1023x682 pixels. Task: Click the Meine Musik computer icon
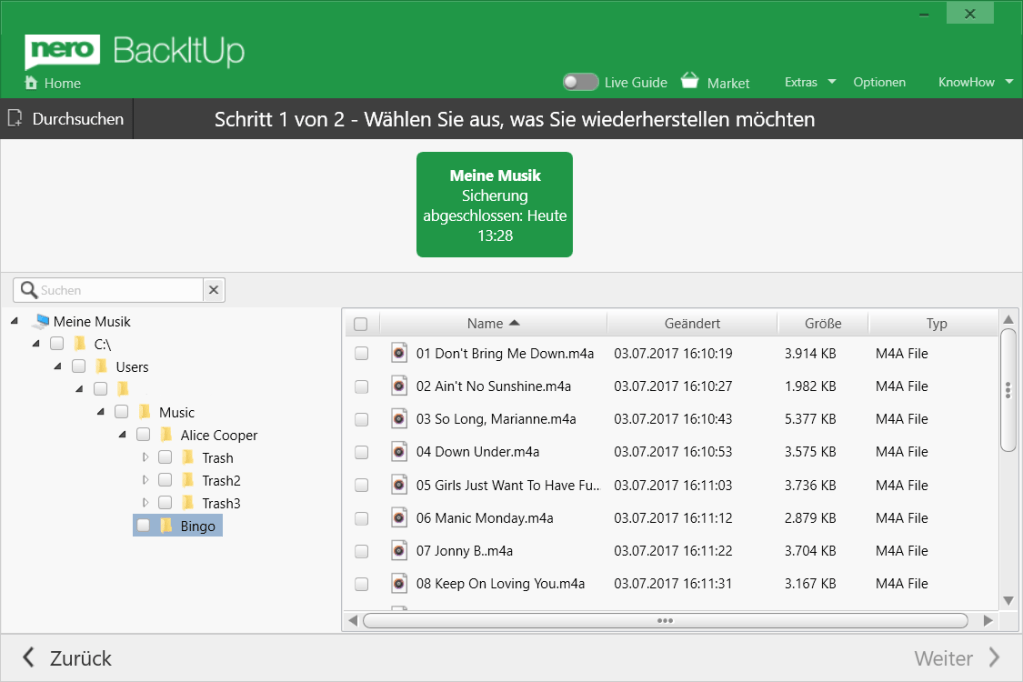(39, 322)
